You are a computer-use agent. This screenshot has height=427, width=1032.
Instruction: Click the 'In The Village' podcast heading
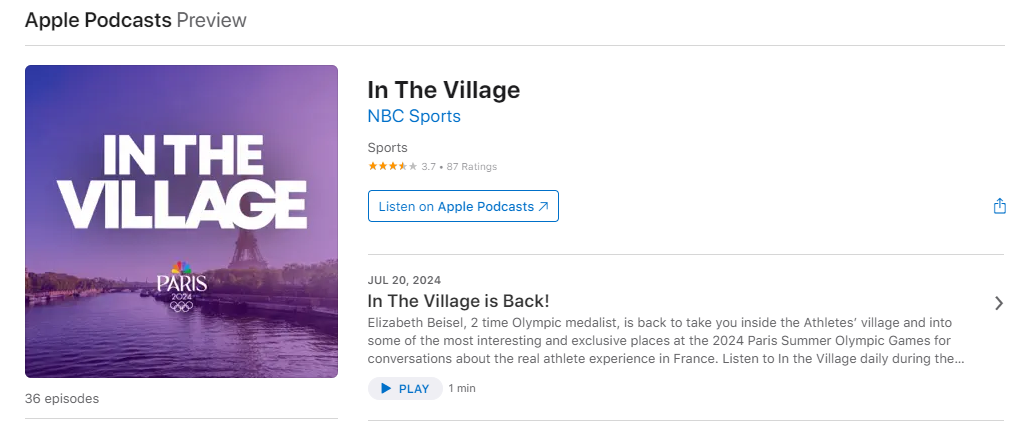point(444,89)
